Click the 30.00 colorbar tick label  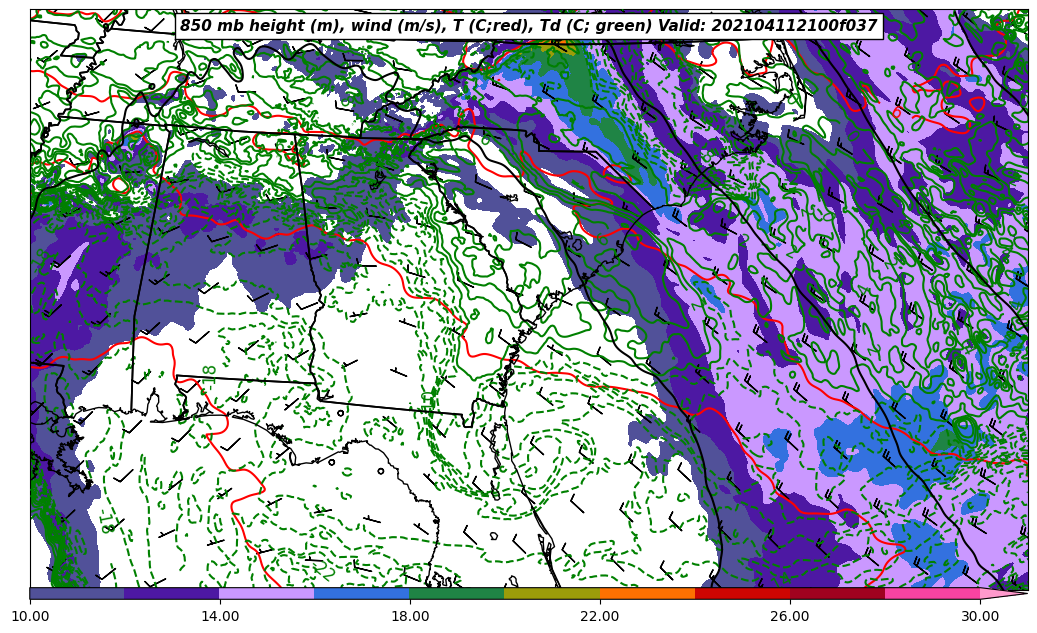coord(980,616)
